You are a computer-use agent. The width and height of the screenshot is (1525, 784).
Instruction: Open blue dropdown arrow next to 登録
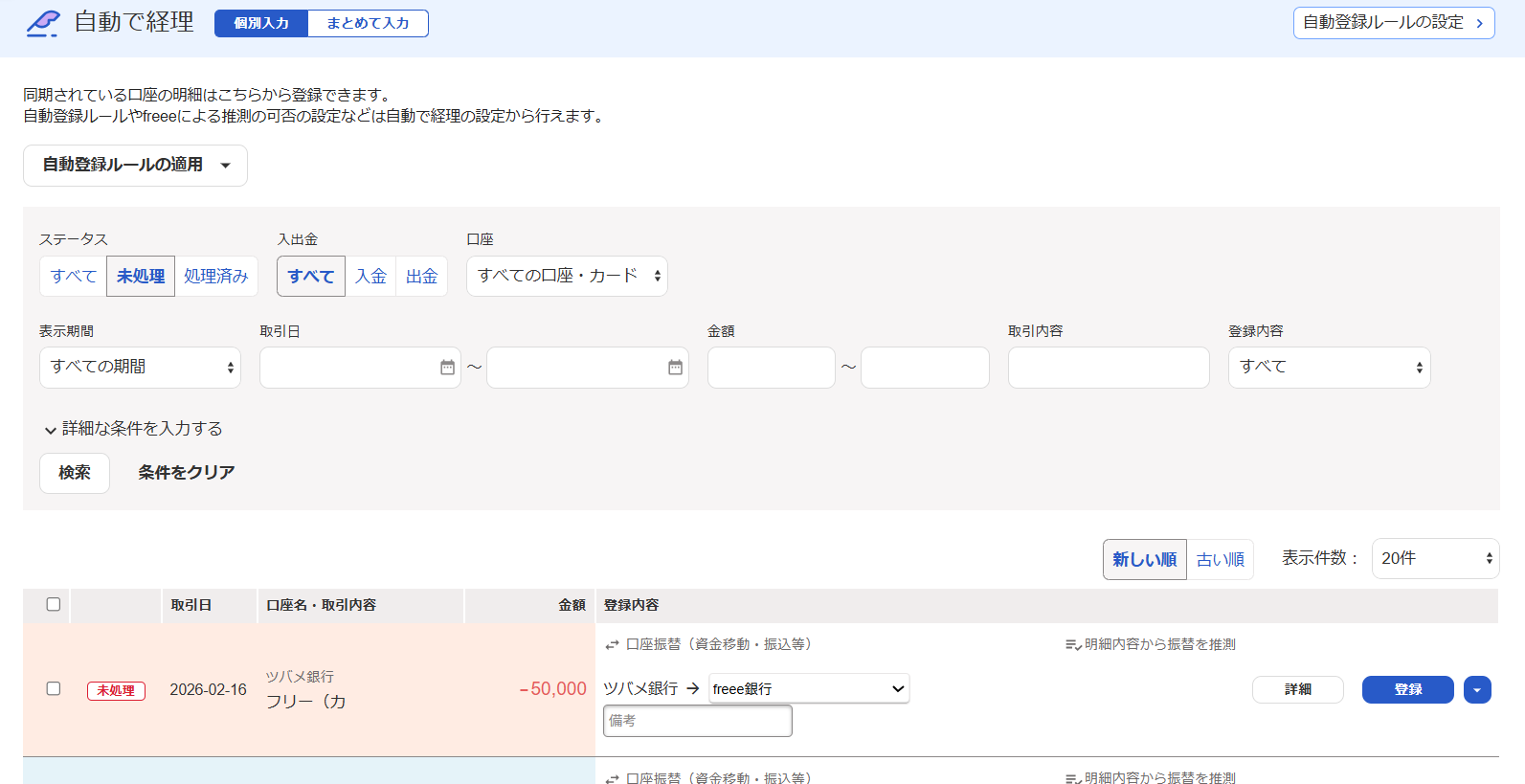pyautogui.click(x=1477, y=689)
